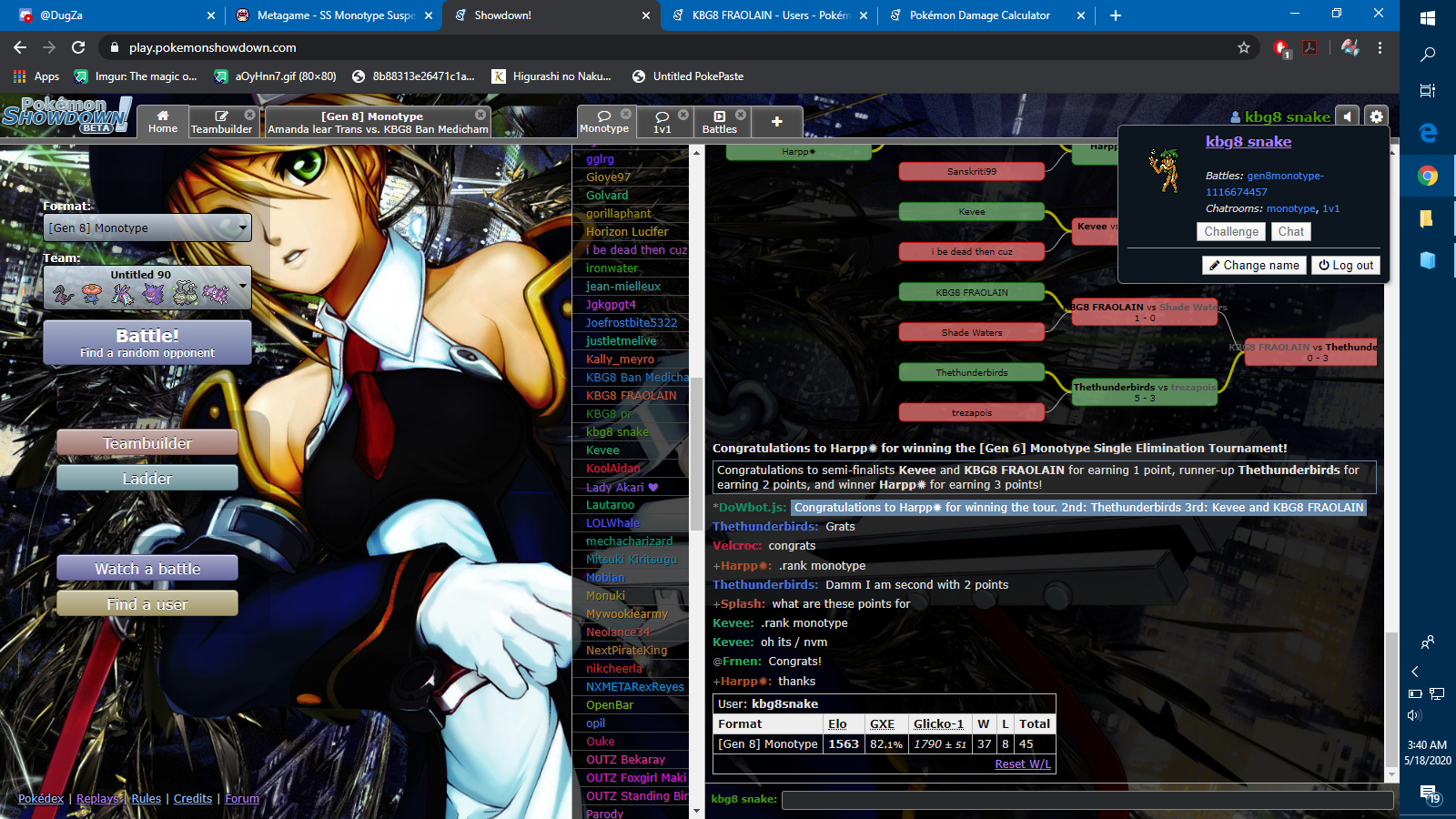Viewport: 1456px width, 819px height.
Task: Bookmark this page with the star icon
Action: click(x=1244, y=47)
